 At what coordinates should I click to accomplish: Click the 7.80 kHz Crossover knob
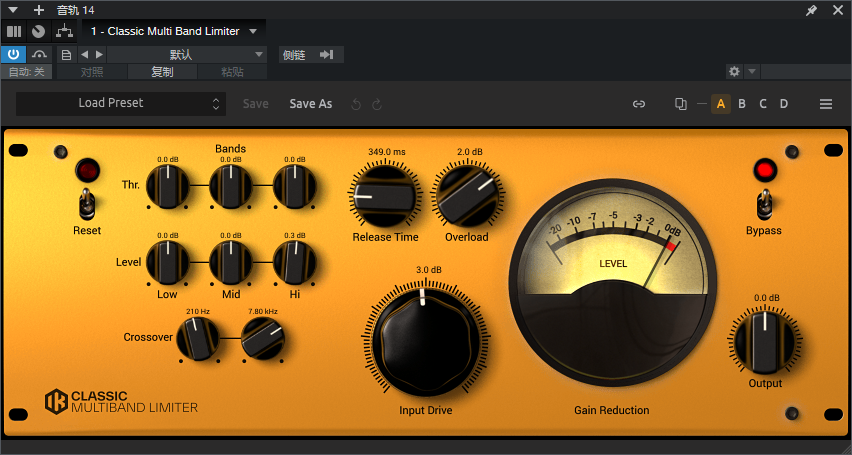263,339
